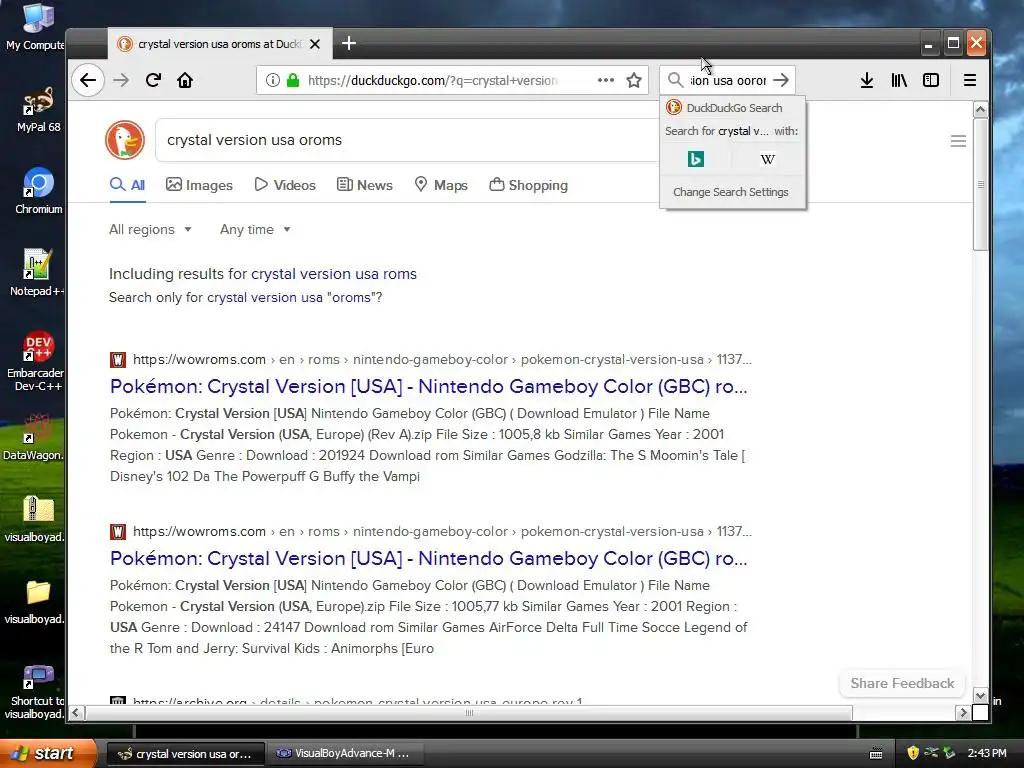1024x768 pixels.
Task: Open the downloads panel
Action: pos(867,80)
